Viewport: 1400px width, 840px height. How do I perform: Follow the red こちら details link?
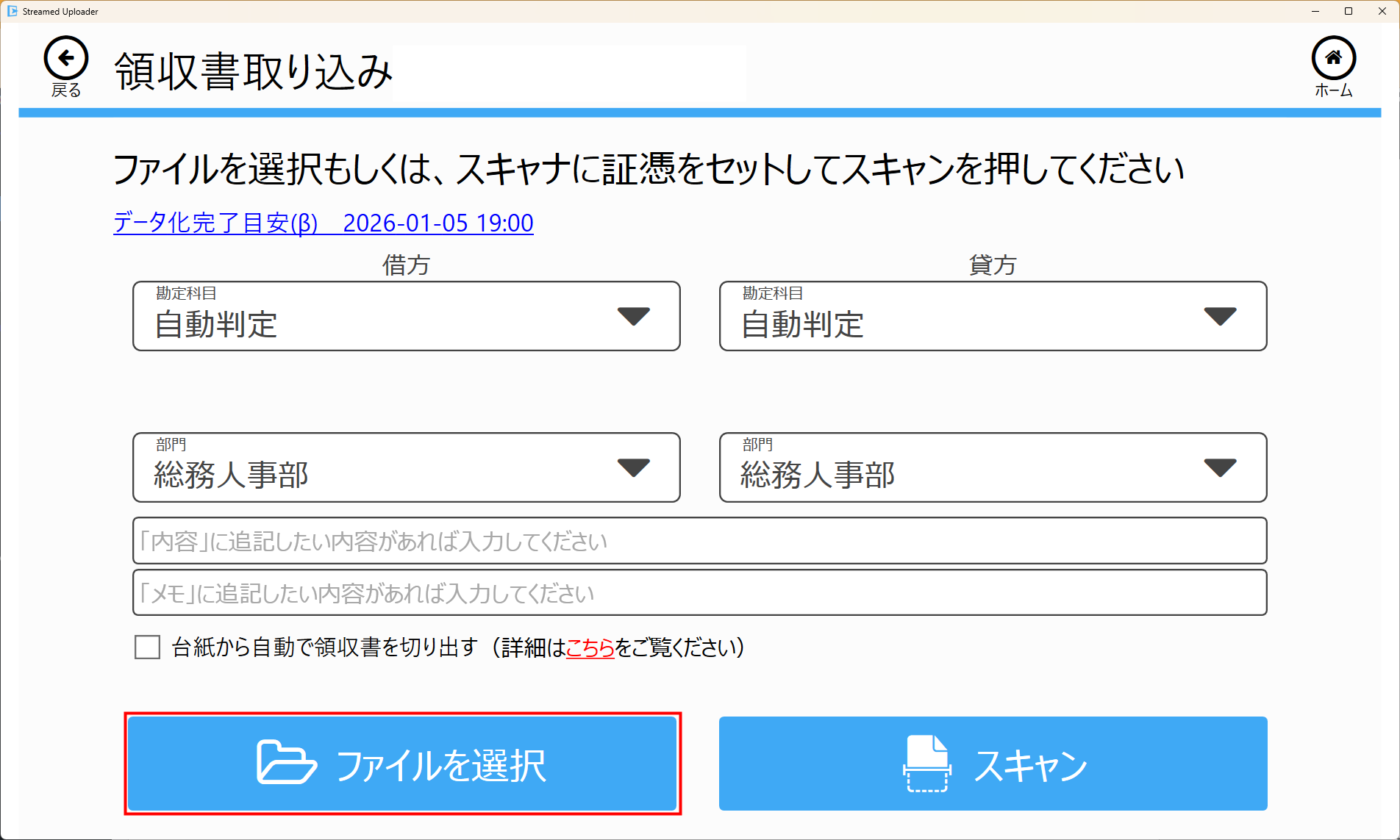coord(590,647)
